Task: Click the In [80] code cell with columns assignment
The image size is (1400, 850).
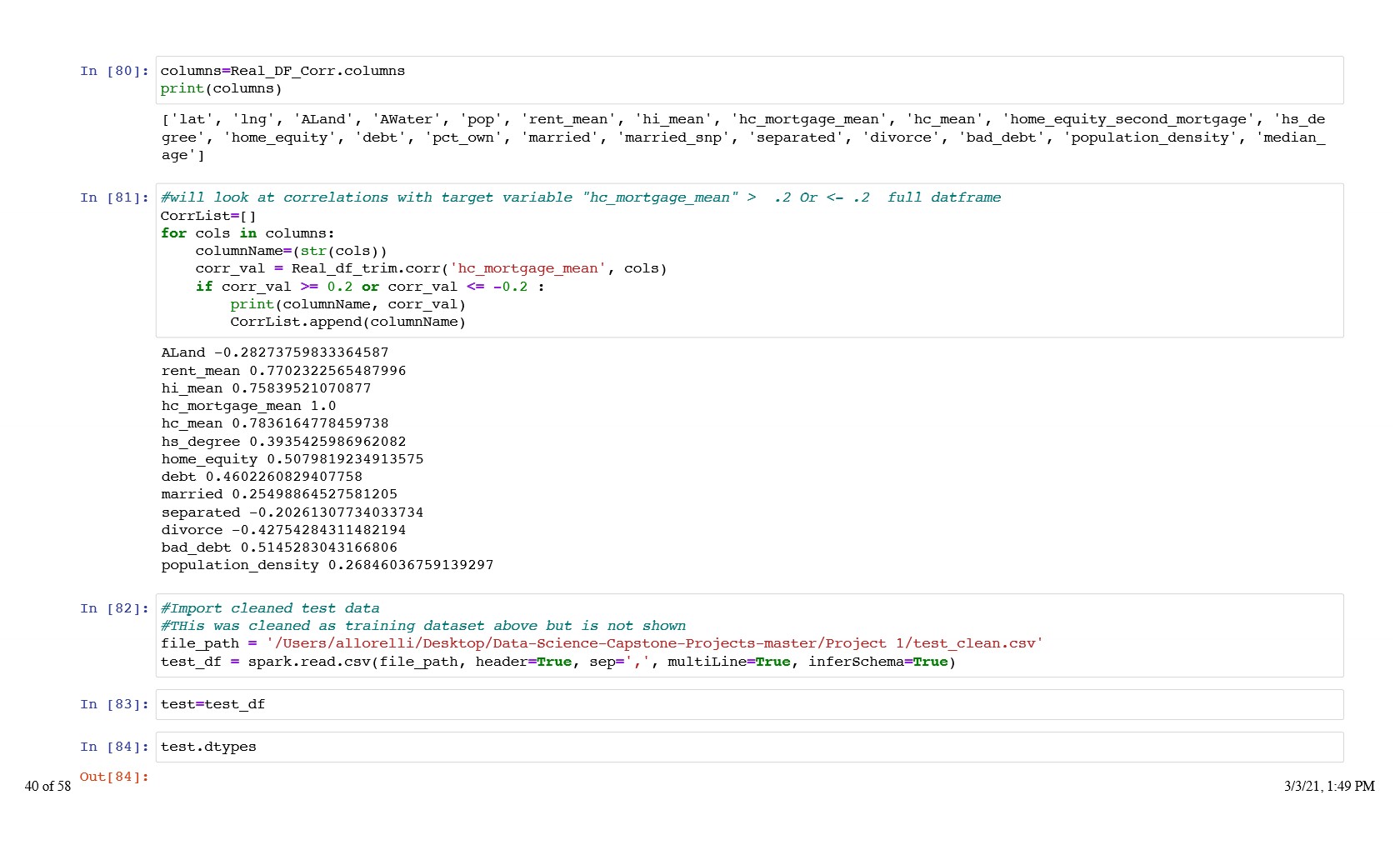Action: point(748,80)
